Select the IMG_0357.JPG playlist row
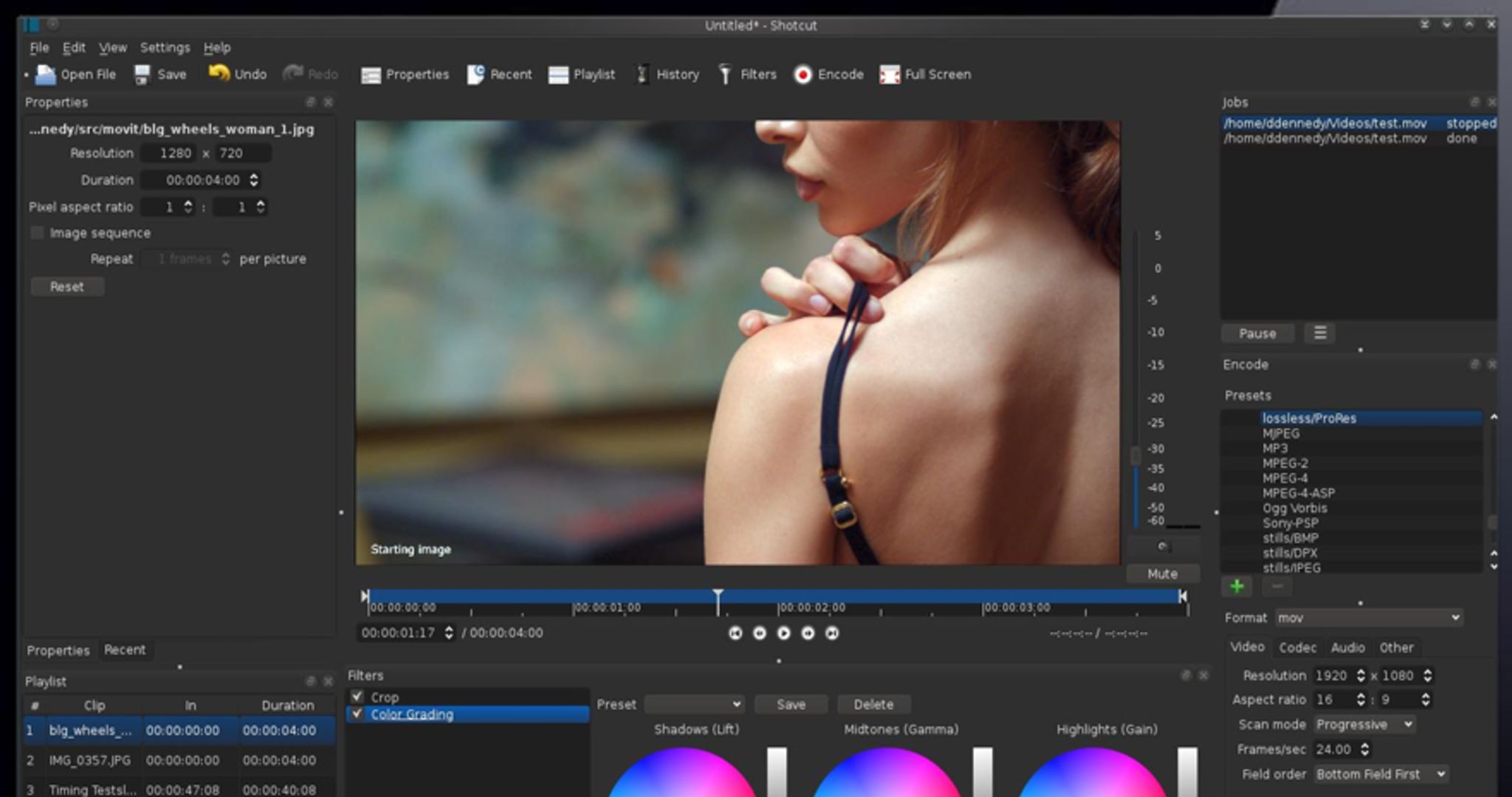Viewport: 1512px width, 797px height. coord(179,760)
